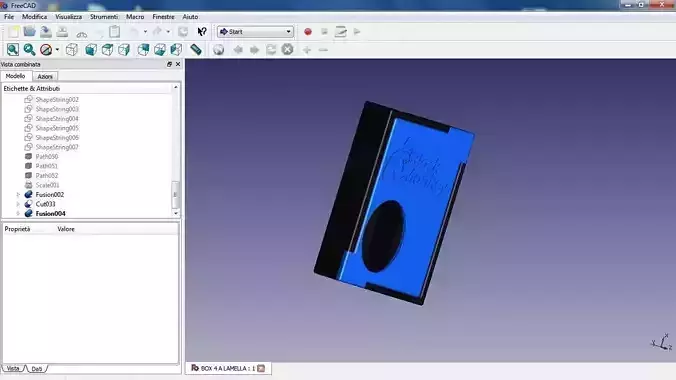Expand the Cut033 tree node
The image size is (676, 380).
tap(18, 204)
